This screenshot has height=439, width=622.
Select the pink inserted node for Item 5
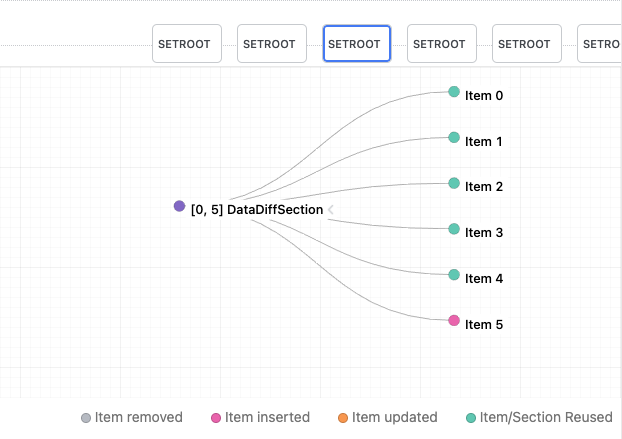(454, 321)
